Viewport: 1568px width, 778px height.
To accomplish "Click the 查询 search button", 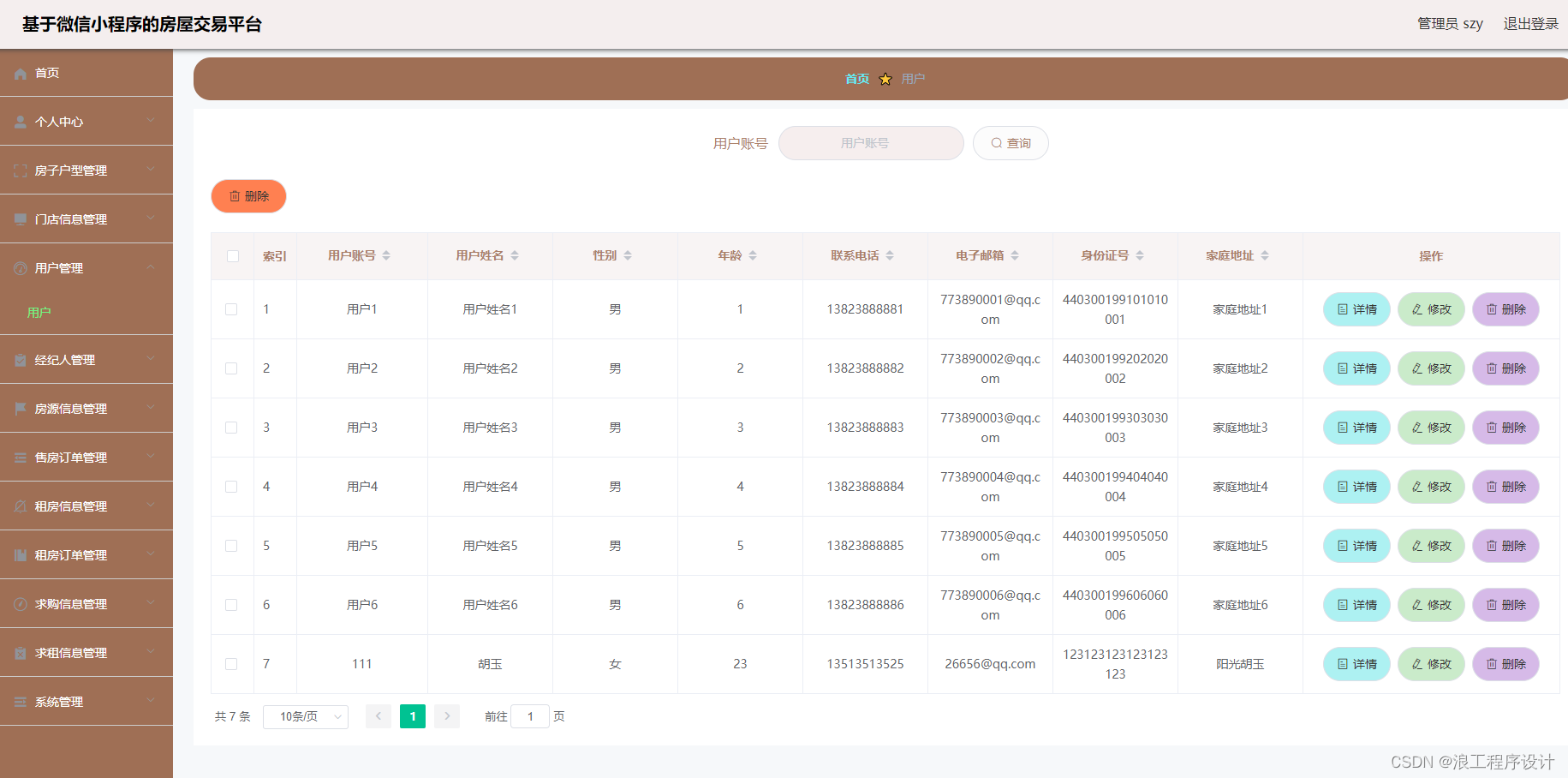I will pos(1011,143).
